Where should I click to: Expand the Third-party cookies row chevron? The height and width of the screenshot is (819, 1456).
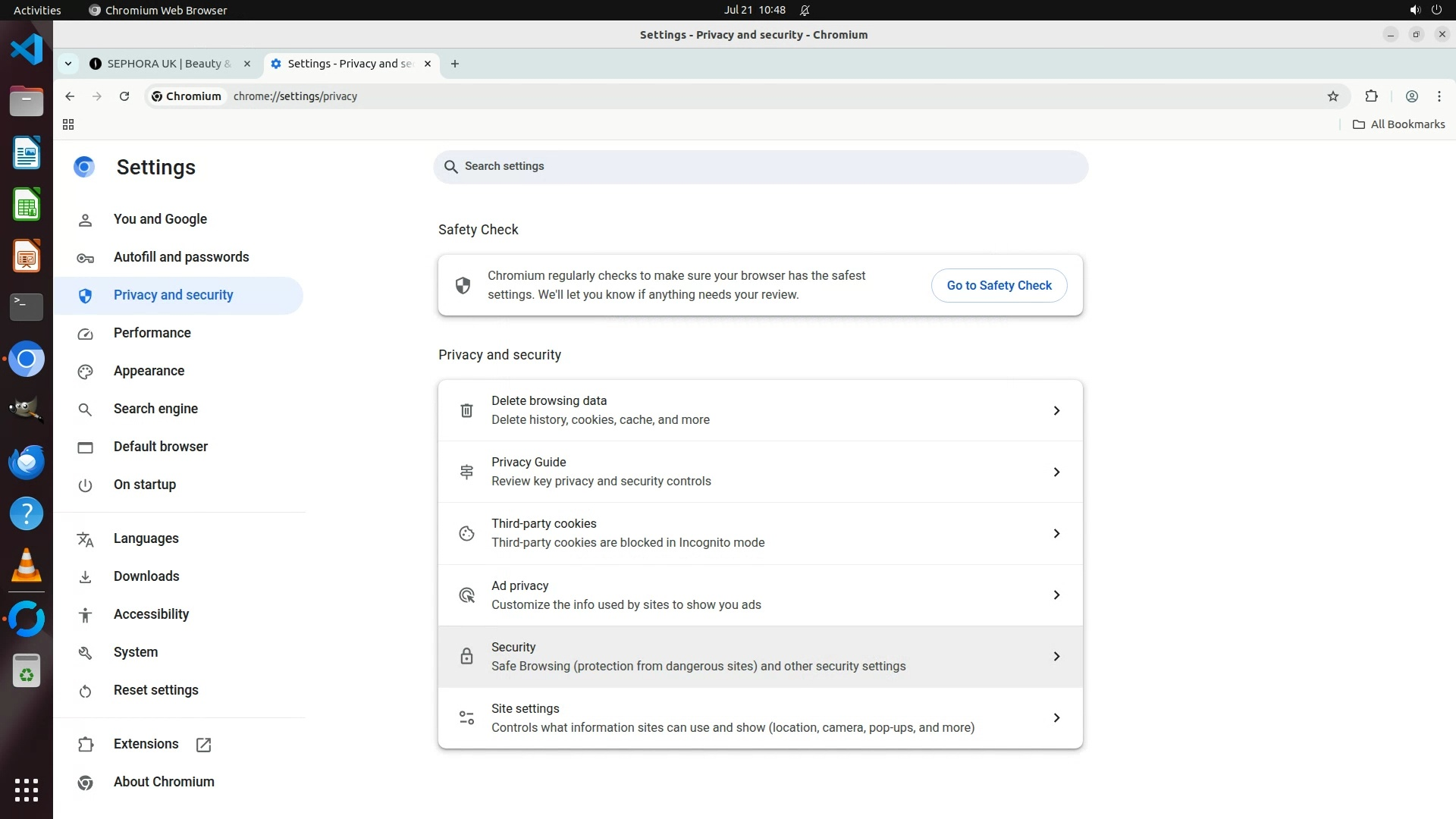pyautogui.click(x=1056, y=534)
